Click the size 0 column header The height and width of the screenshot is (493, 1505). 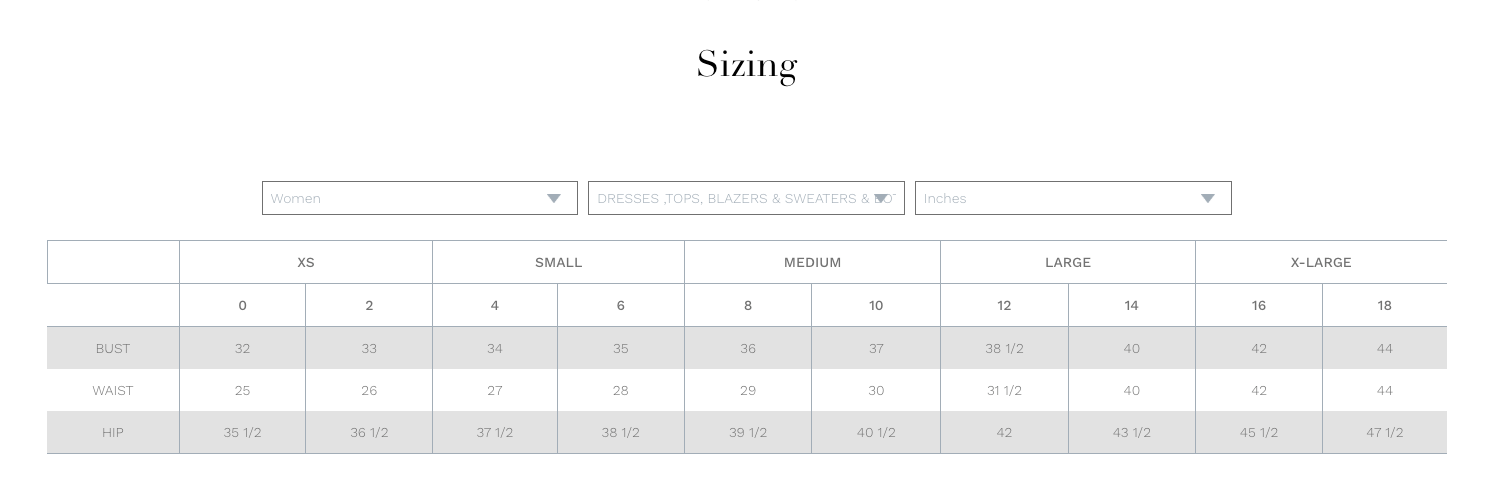coord(242,305)
